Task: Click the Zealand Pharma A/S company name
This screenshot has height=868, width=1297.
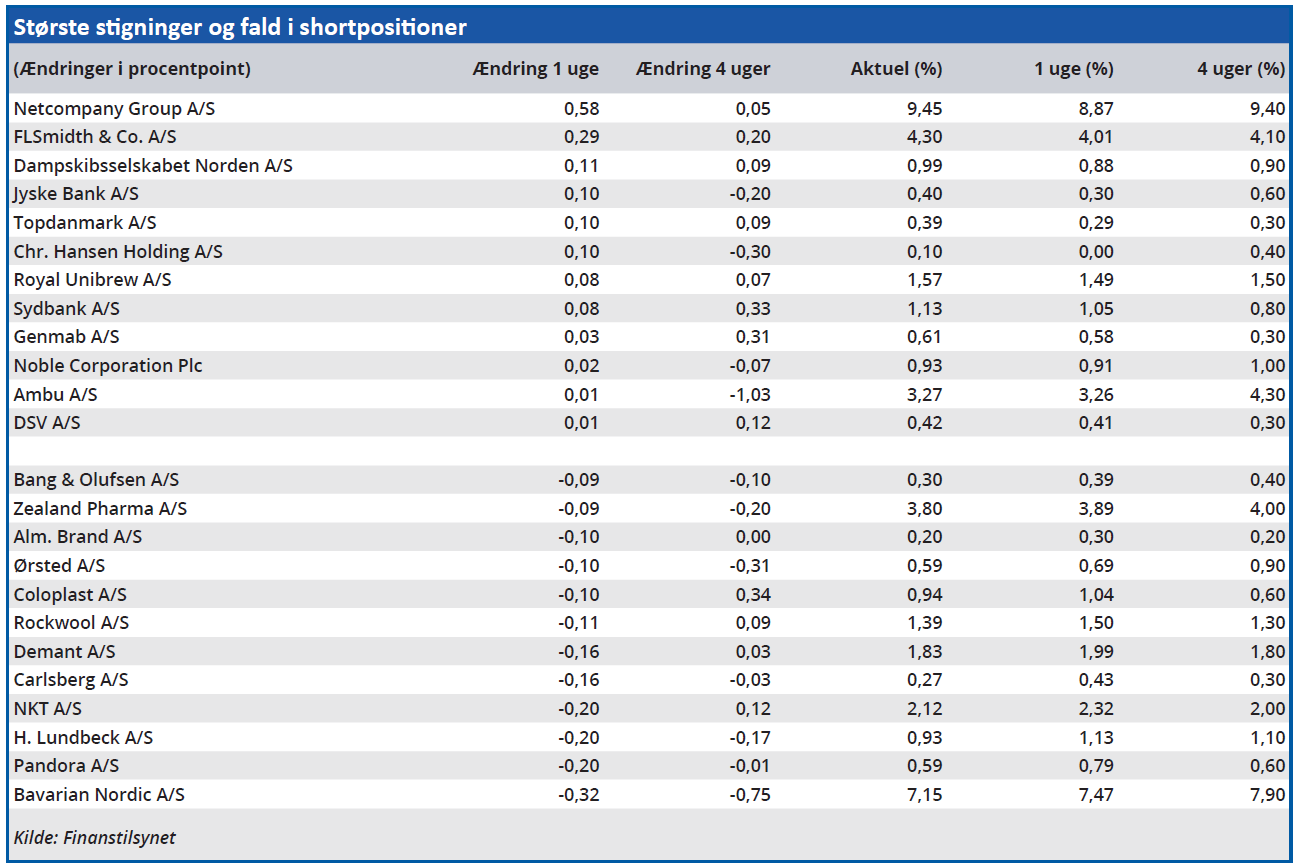Action: tap(100, 509)
